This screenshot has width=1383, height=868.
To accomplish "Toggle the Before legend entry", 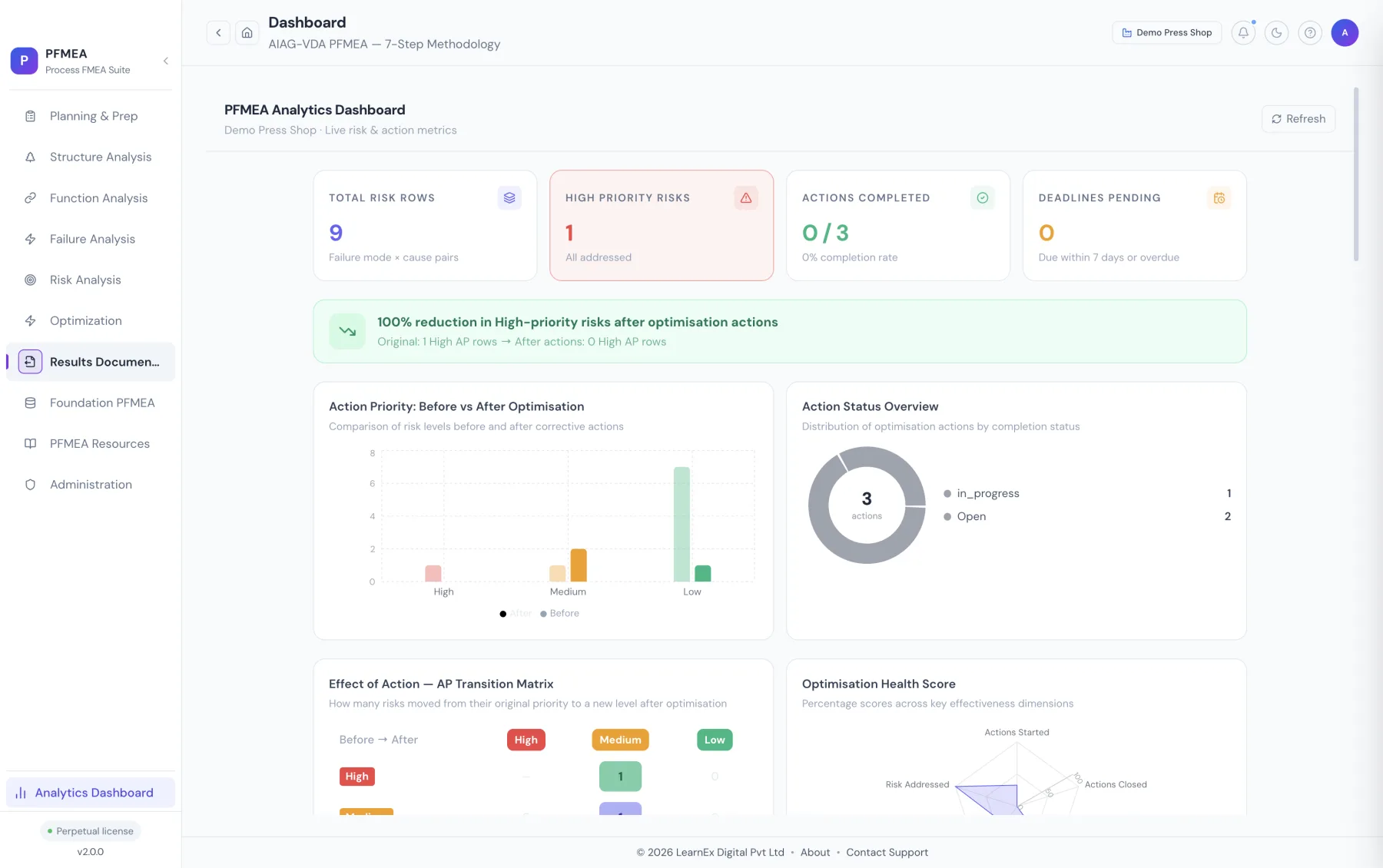I will 559,614.
